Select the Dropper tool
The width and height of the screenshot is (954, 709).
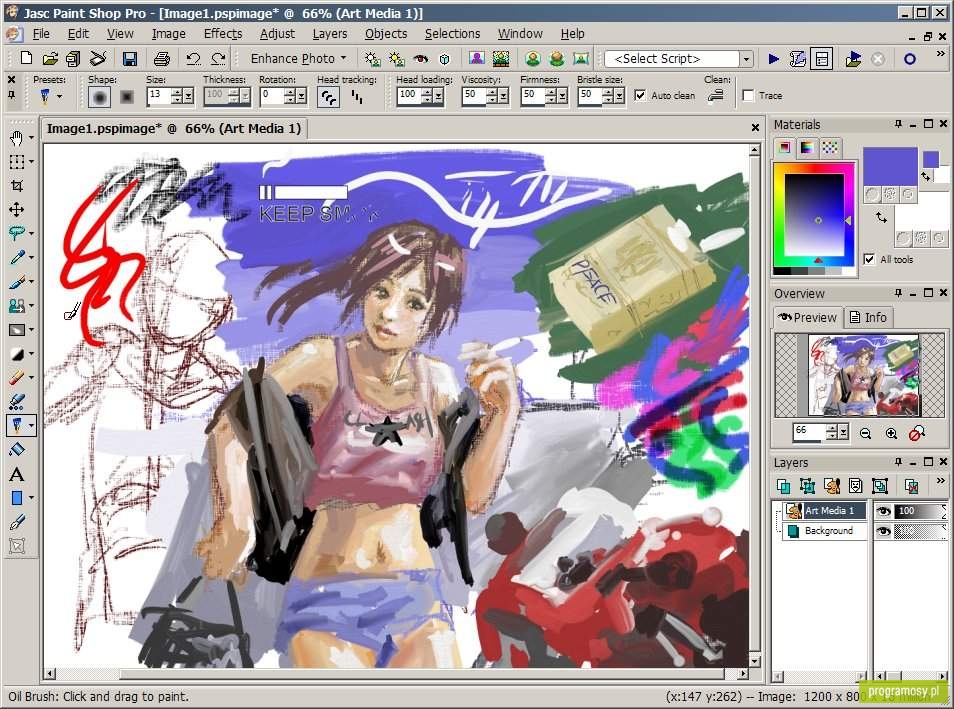coord(16,258)
